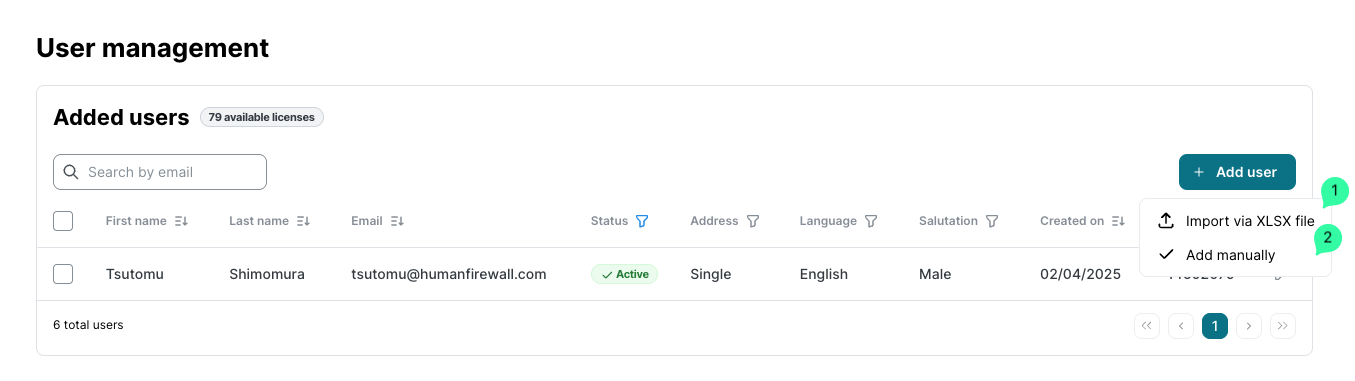Click the Add user button
Screen dimensions: 1355x381
coord(1237,172)
